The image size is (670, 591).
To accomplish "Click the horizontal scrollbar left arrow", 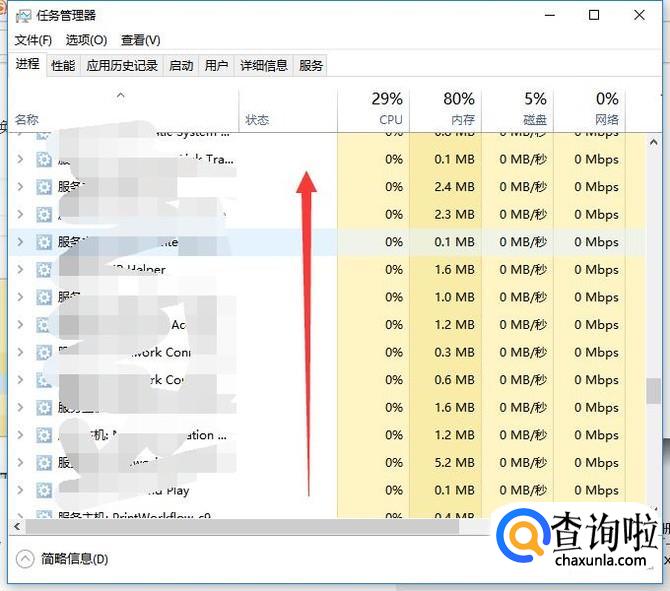I will click(17, 526).
